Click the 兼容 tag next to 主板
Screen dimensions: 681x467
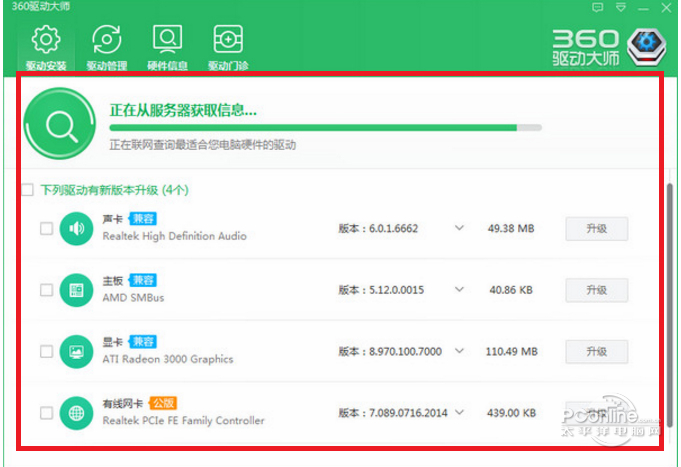point(143,280)
